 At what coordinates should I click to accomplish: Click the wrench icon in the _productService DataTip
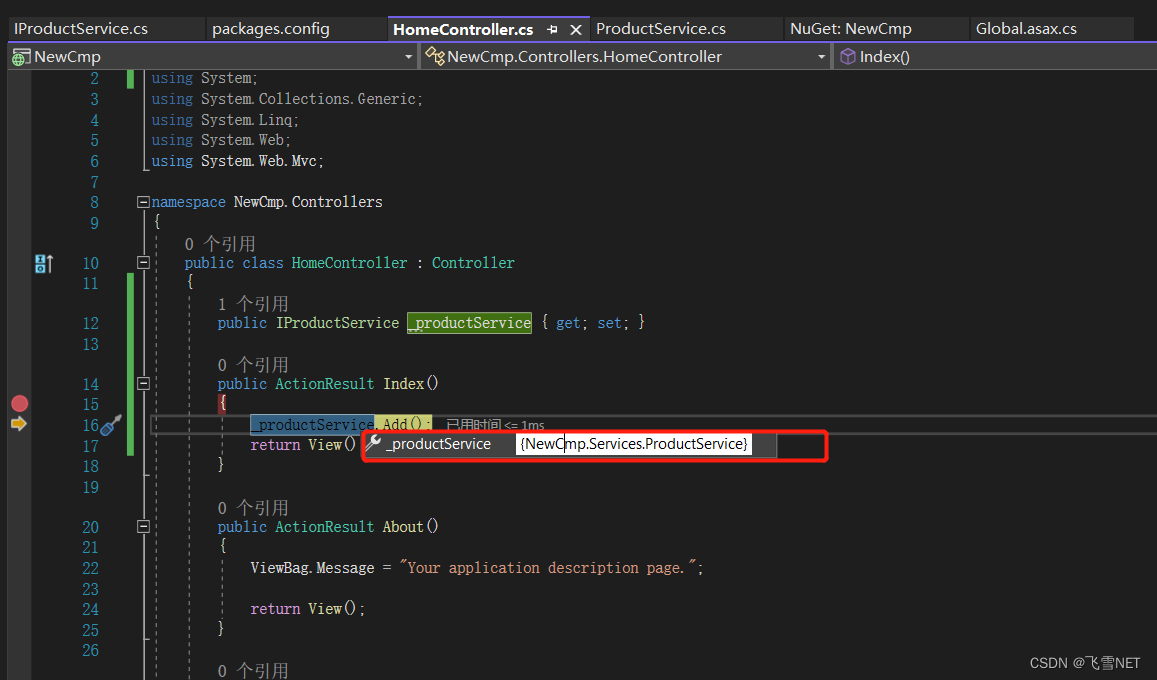[374, 443]
